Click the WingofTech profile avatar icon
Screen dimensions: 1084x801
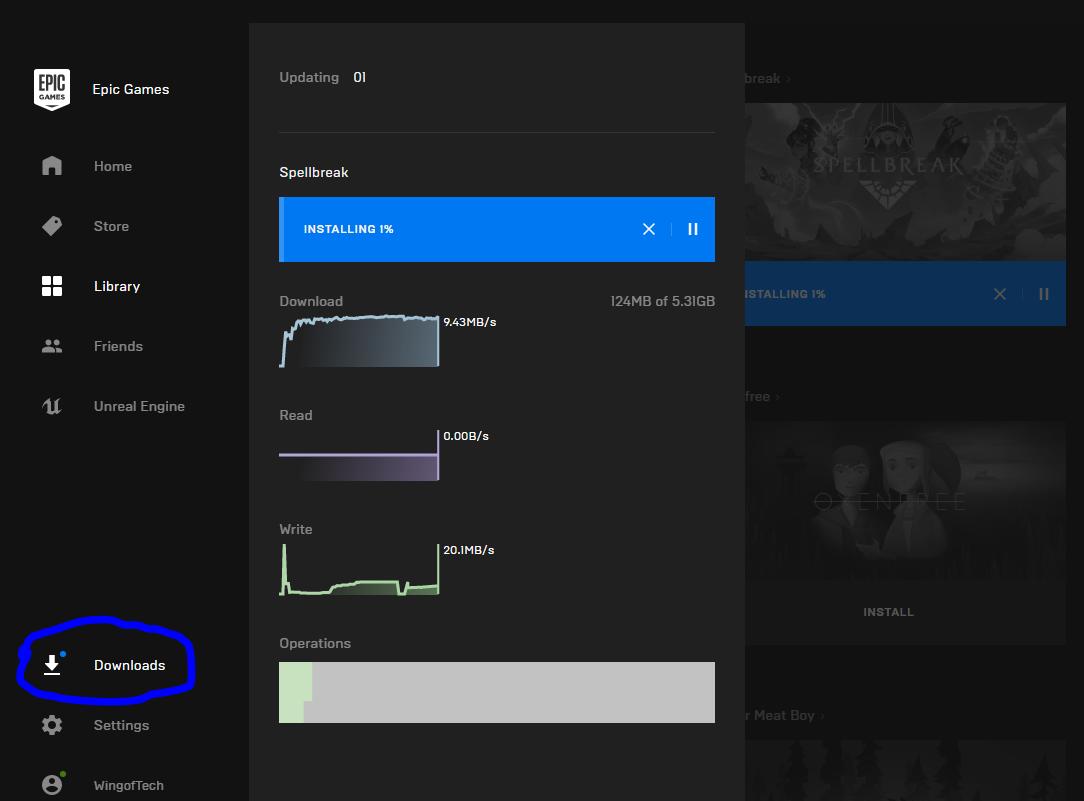click(52, 784)
